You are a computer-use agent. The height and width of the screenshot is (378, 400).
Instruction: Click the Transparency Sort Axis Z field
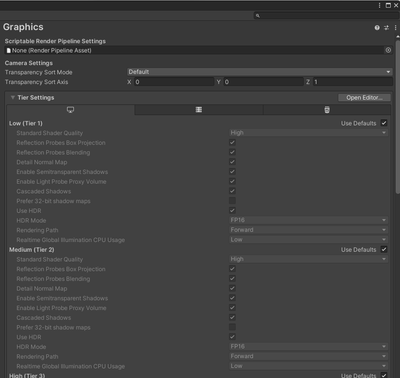point(353,82)
